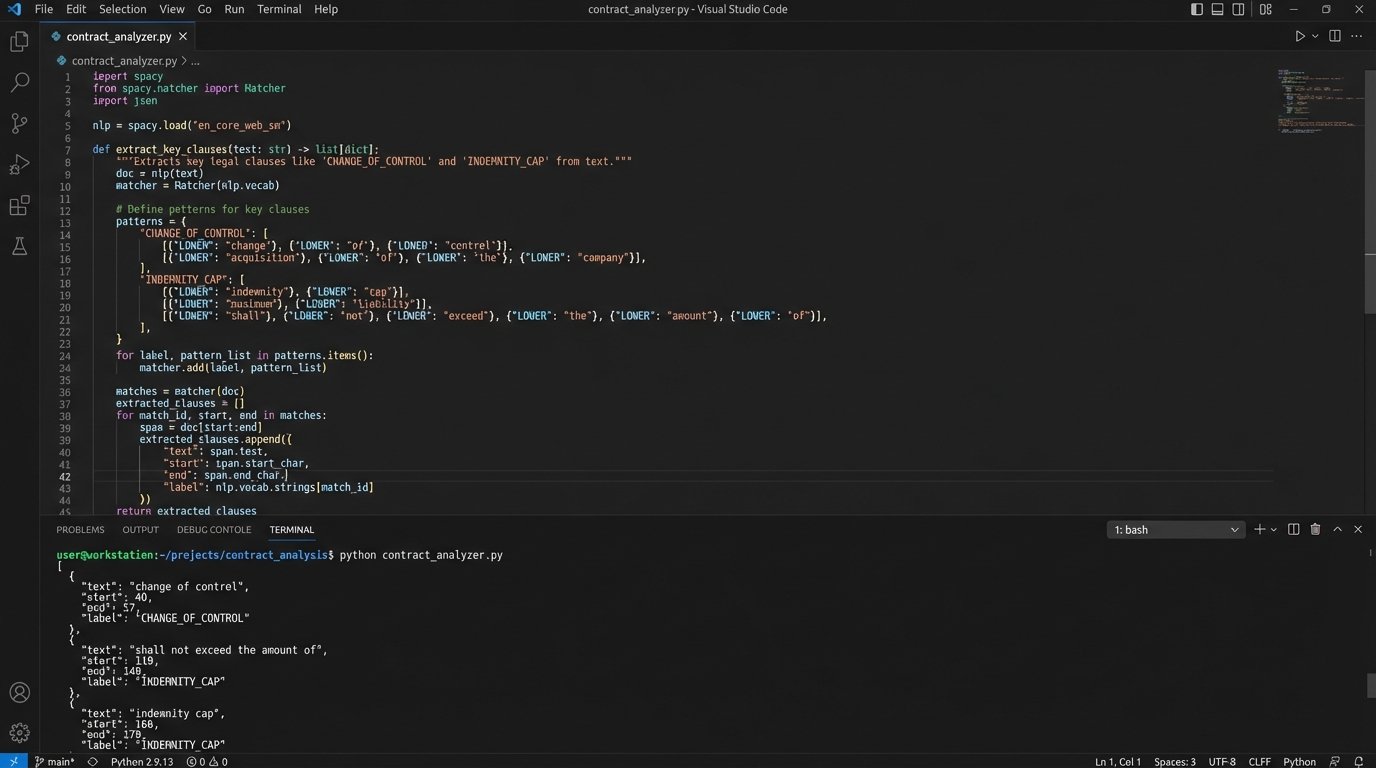The width and height of the screenshot is (1376, 768).
Task: Open the Source Control view
Action: tap(19, 124)
